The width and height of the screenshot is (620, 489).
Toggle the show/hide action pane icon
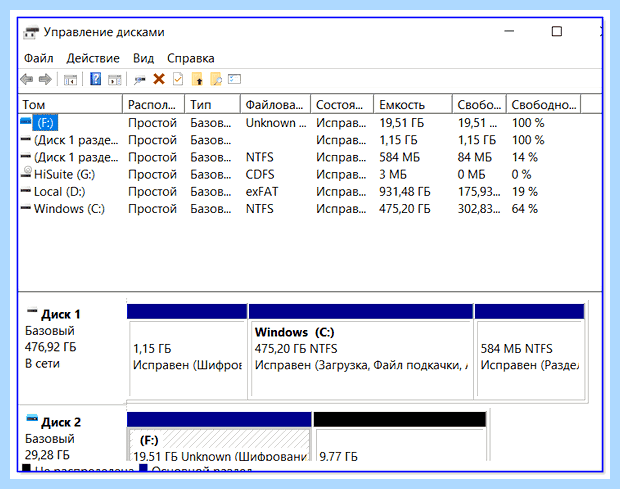click(x=115, y=80)
